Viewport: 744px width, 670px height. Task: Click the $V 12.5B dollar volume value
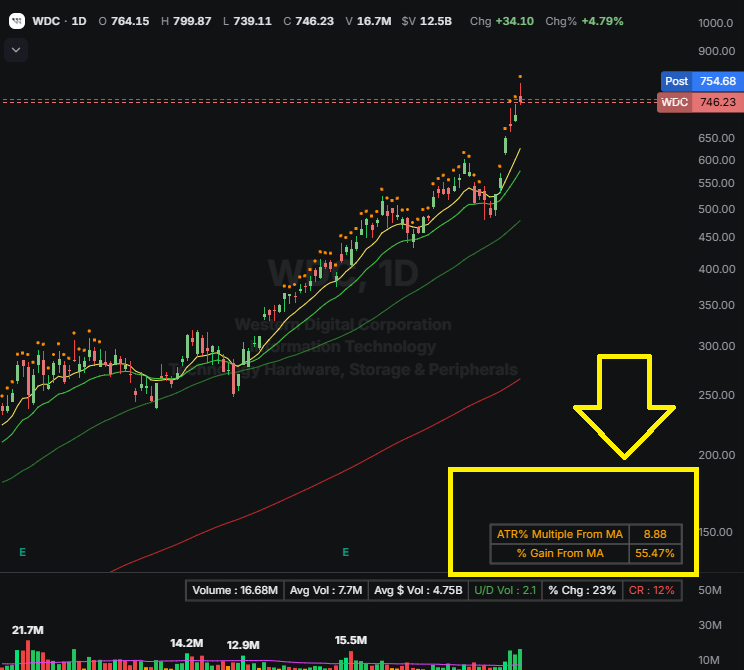tap(427, 21)
